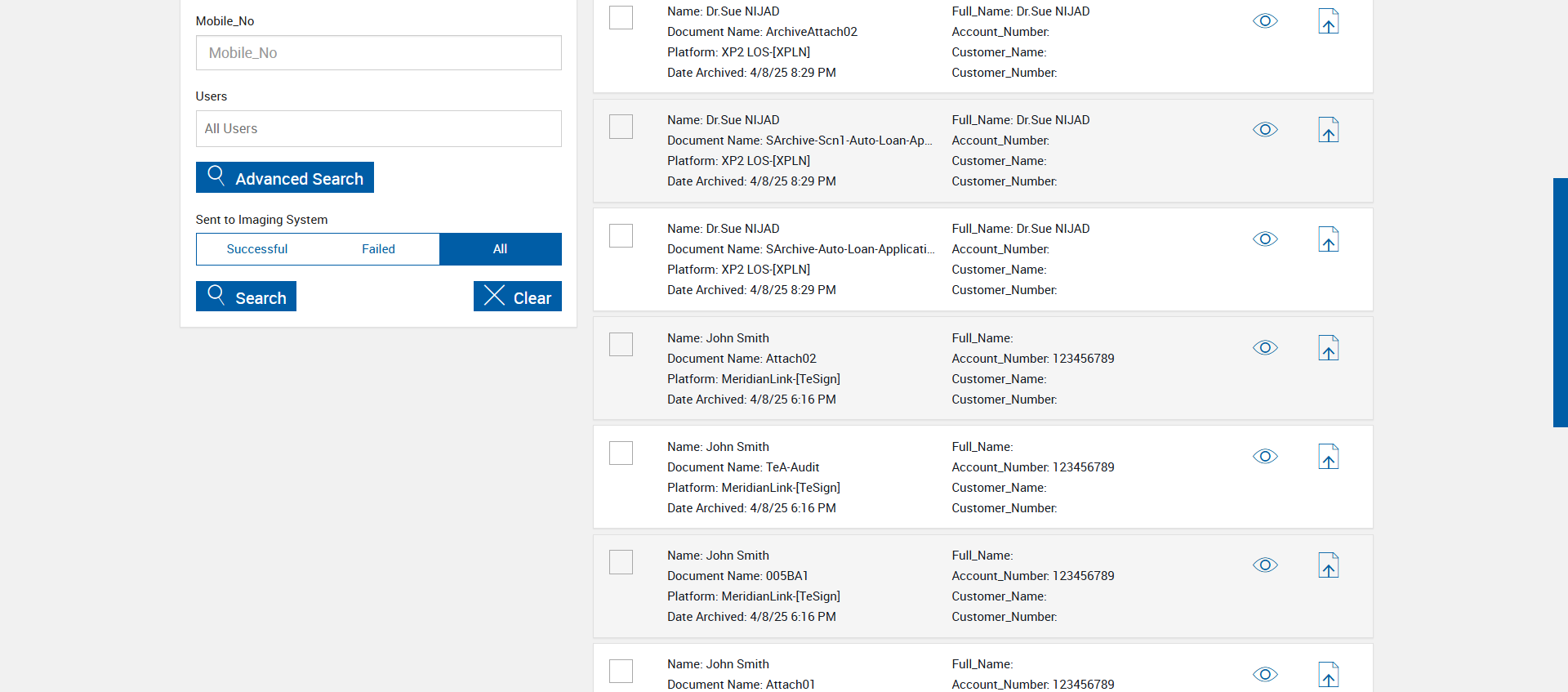Click the Search button
The height and width of the screenshot is (692, 1568).
(246, 297)
